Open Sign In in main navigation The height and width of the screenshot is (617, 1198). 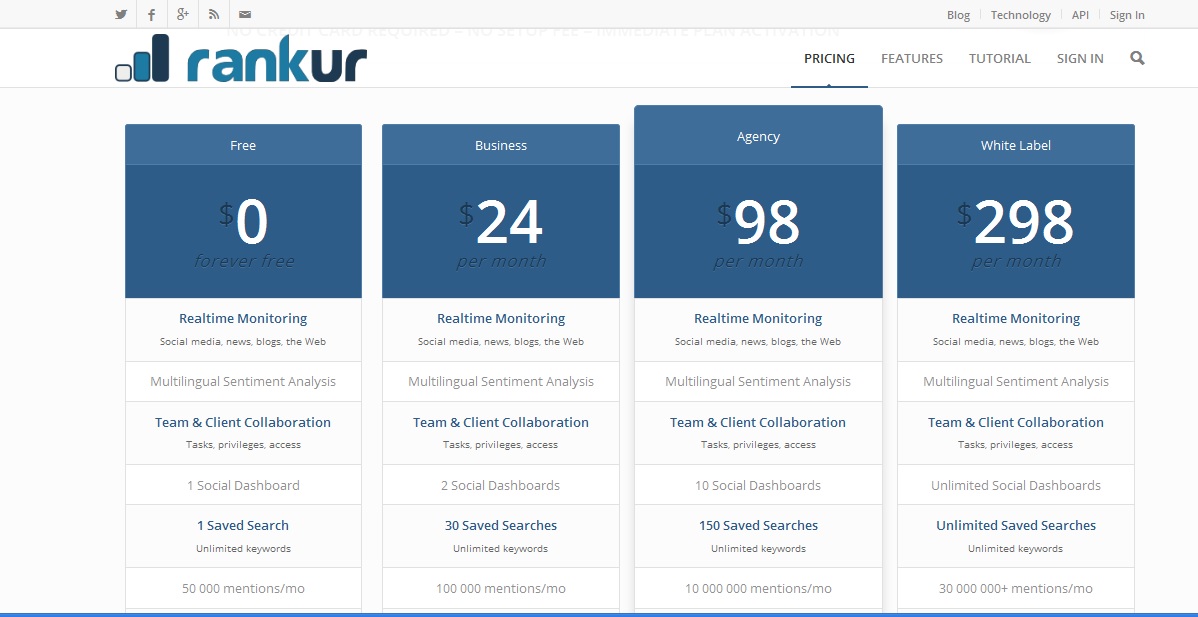(x=1080, y=58)
